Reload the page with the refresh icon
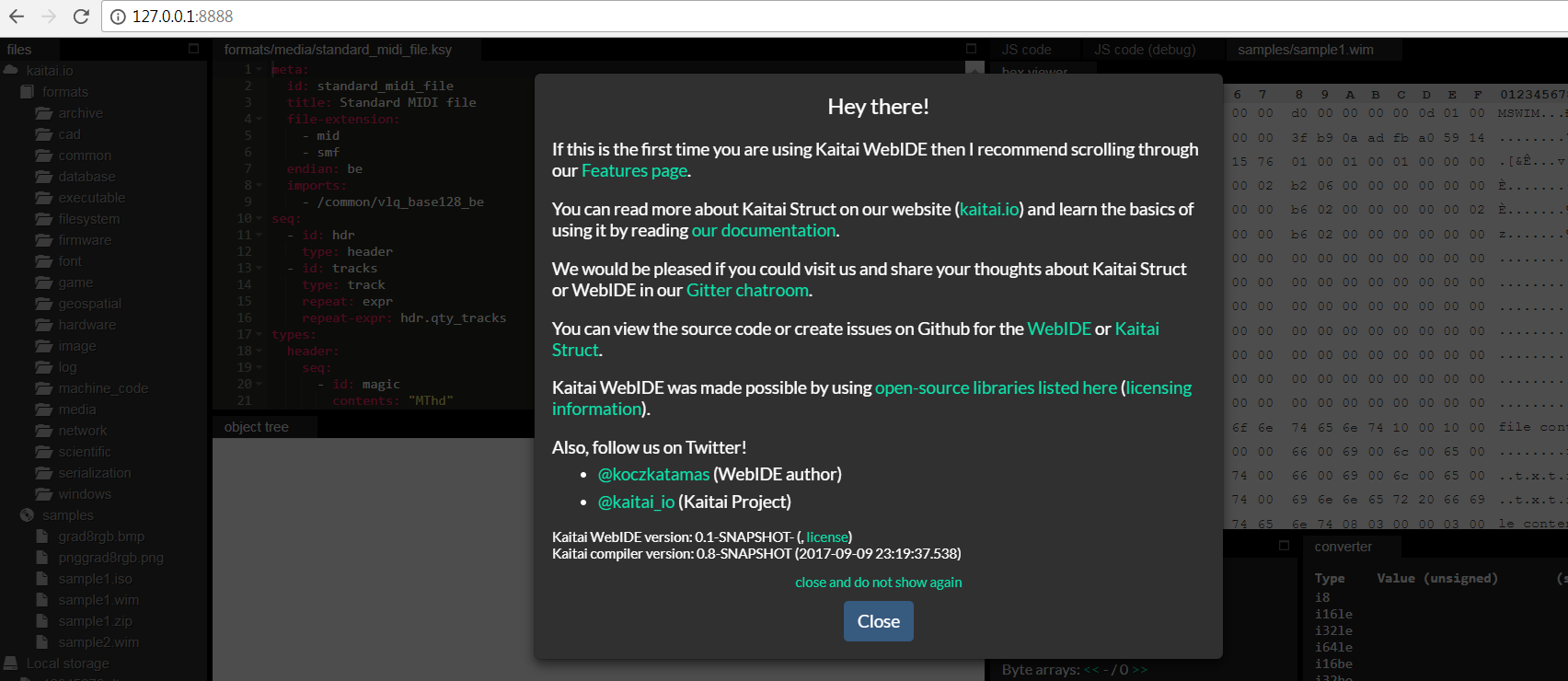 pyautogui.click(x=81, y=17)
